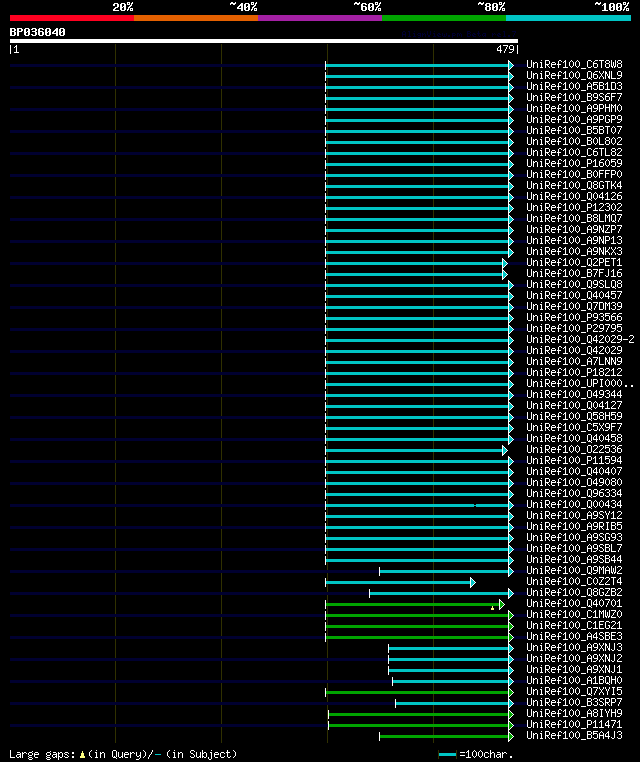The image size is (640, 762).
Task: Click the UniRef100_Q40457 label
Action: click(x=574, y=295)
